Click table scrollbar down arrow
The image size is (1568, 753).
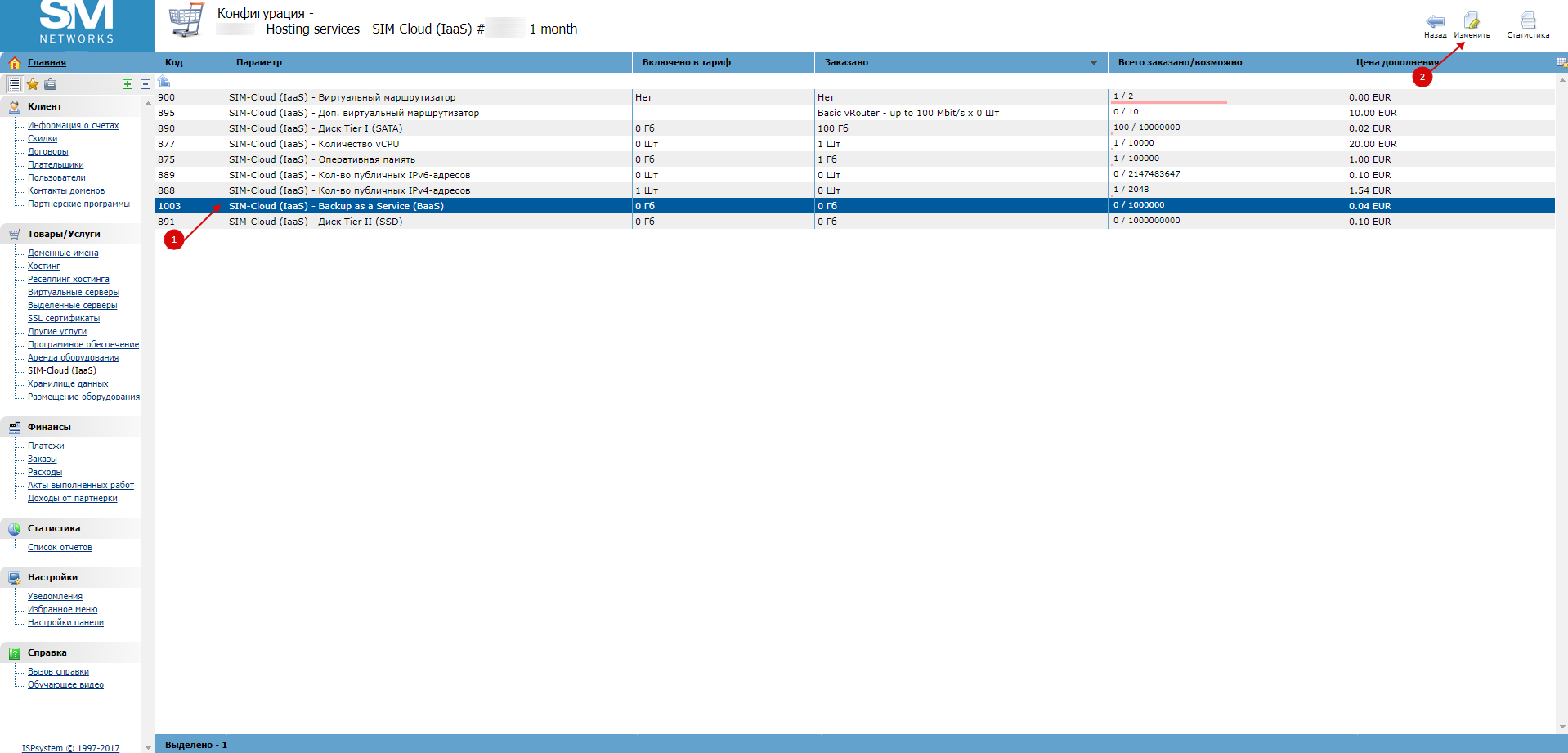(x=1562, y=726)
